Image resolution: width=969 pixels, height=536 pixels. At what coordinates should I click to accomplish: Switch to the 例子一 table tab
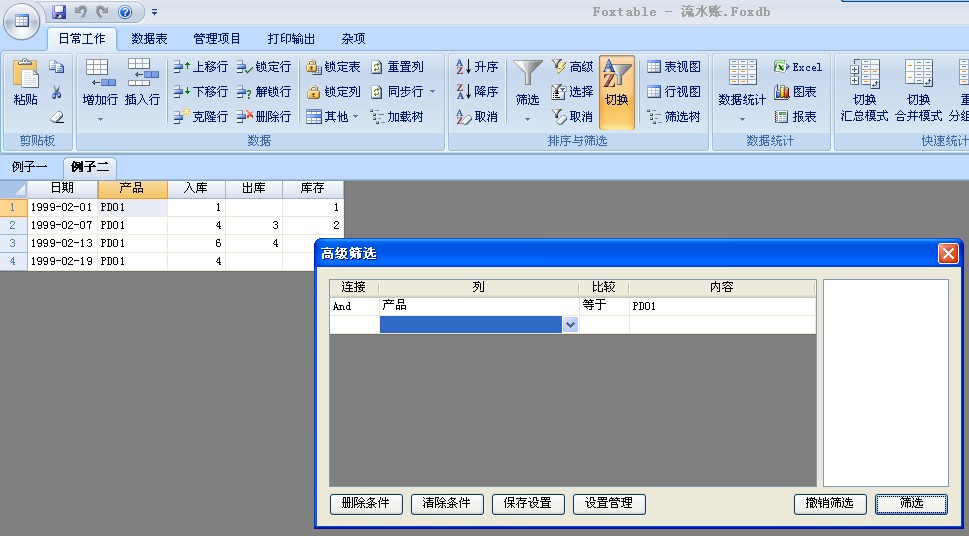29,167
